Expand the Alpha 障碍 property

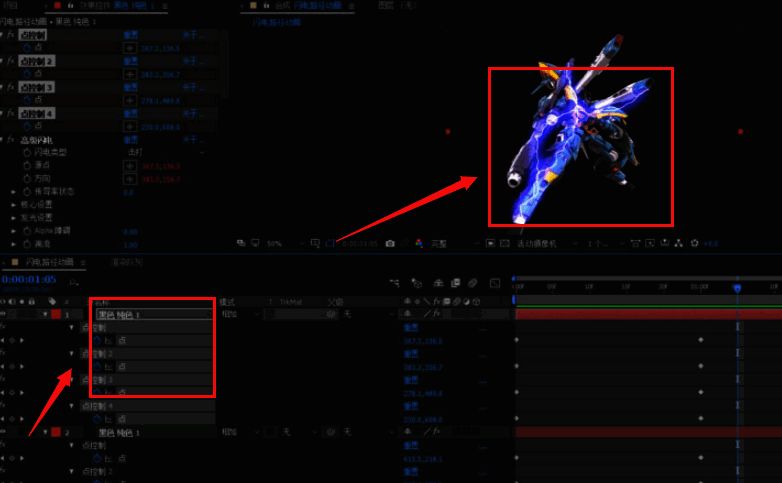coord(13,231)
